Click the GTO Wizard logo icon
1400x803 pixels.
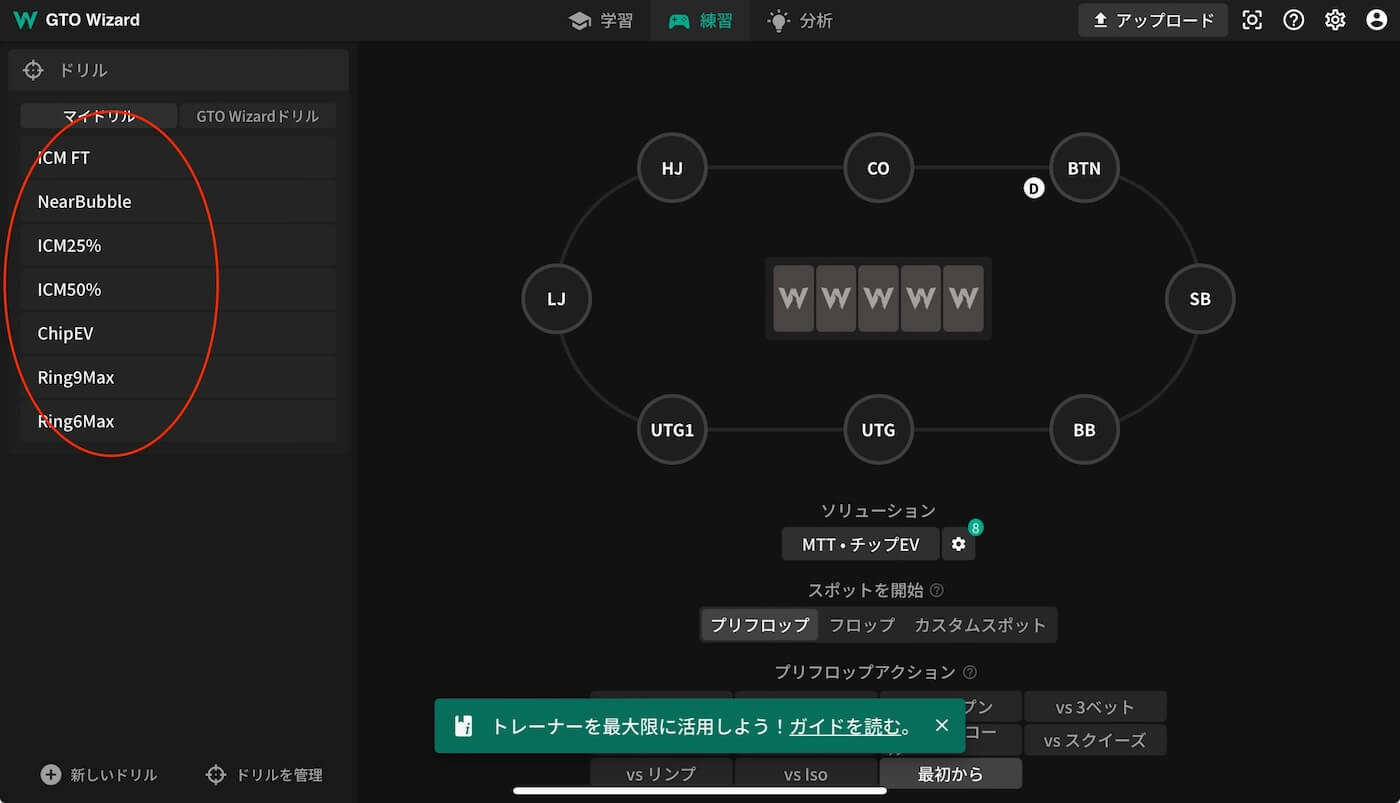pyautogui.click(x=25, y=20)
